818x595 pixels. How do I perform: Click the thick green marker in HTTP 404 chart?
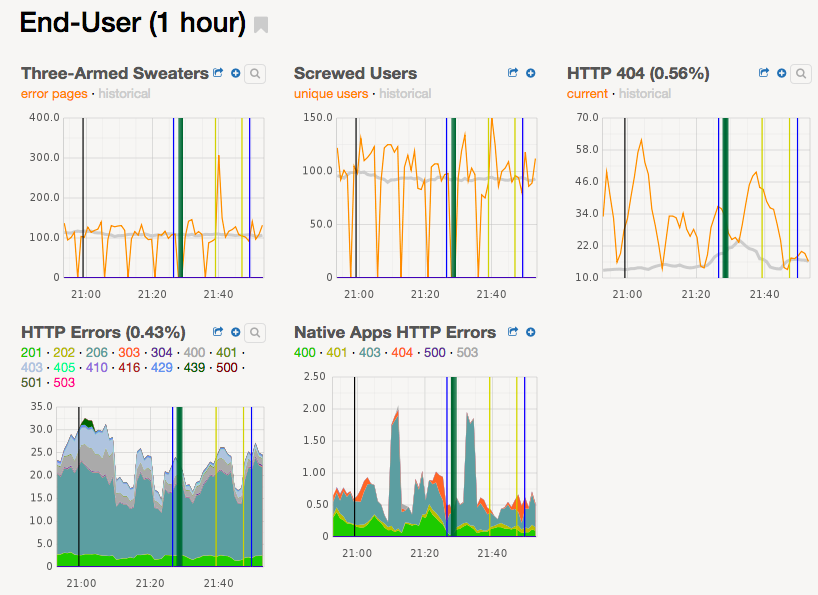[725, 197]
